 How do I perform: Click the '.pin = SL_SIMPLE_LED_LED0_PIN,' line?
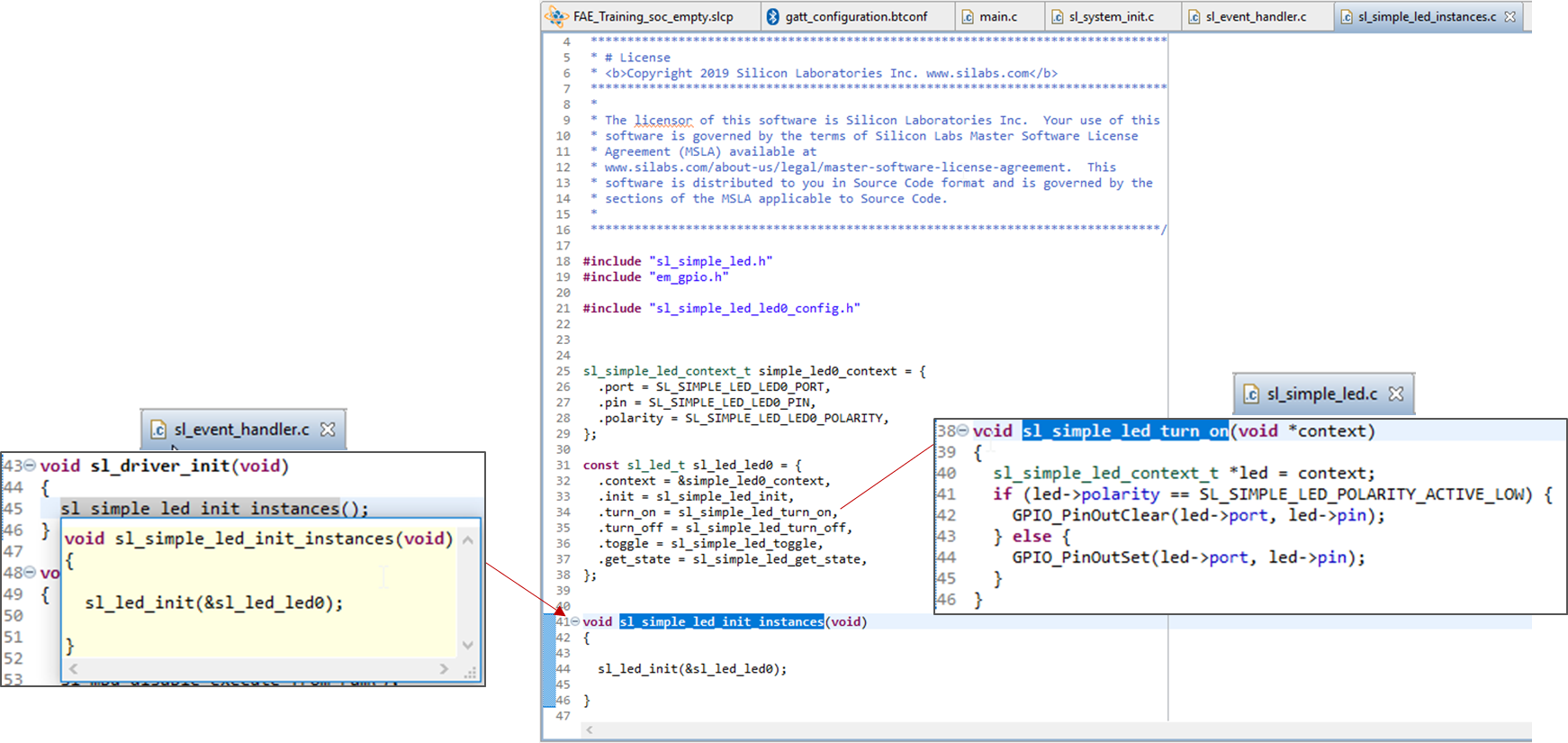click(707, 403)
